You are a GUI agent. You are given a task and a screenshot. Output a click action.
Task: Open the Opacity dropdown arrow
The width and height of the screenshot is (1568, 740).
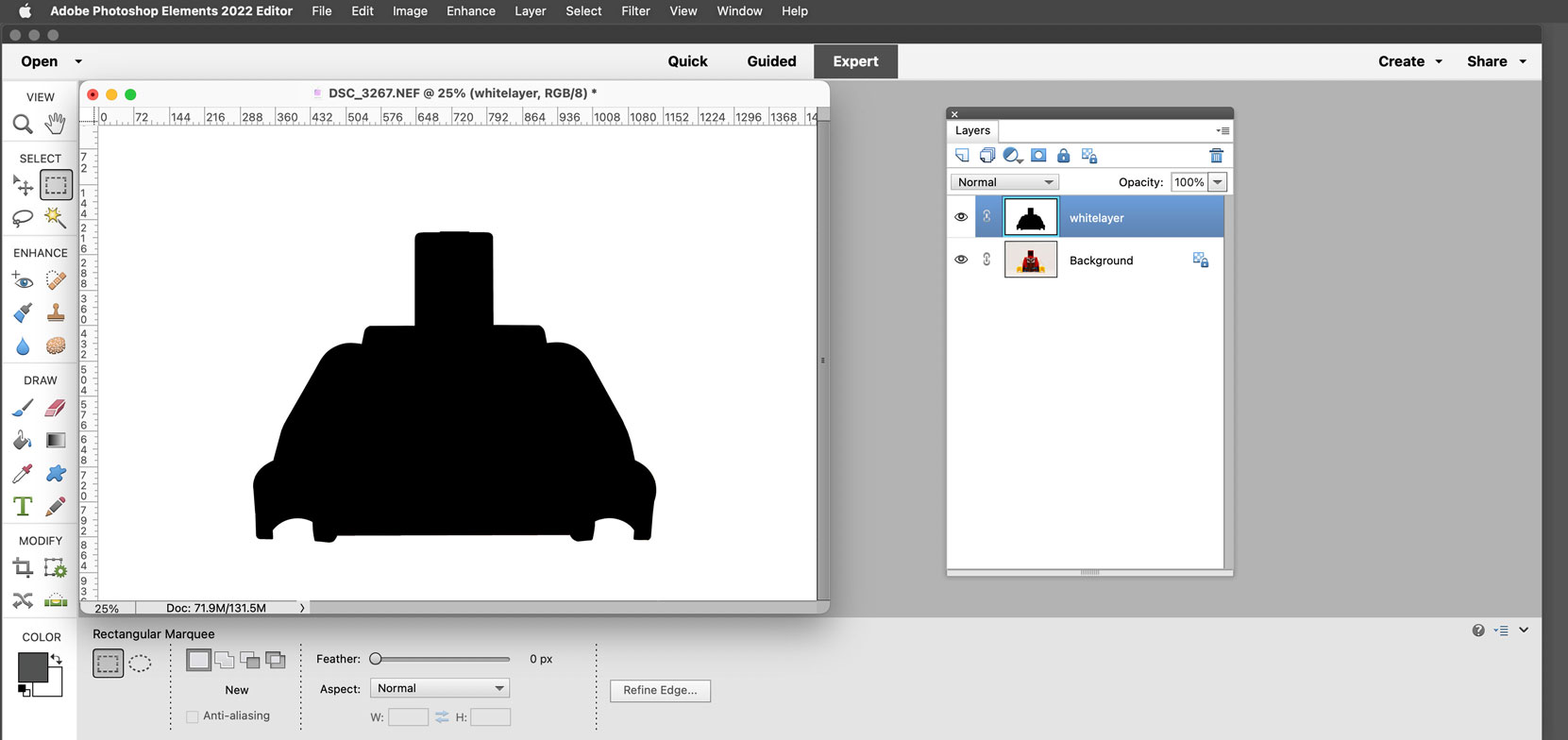click(1218, 182)
